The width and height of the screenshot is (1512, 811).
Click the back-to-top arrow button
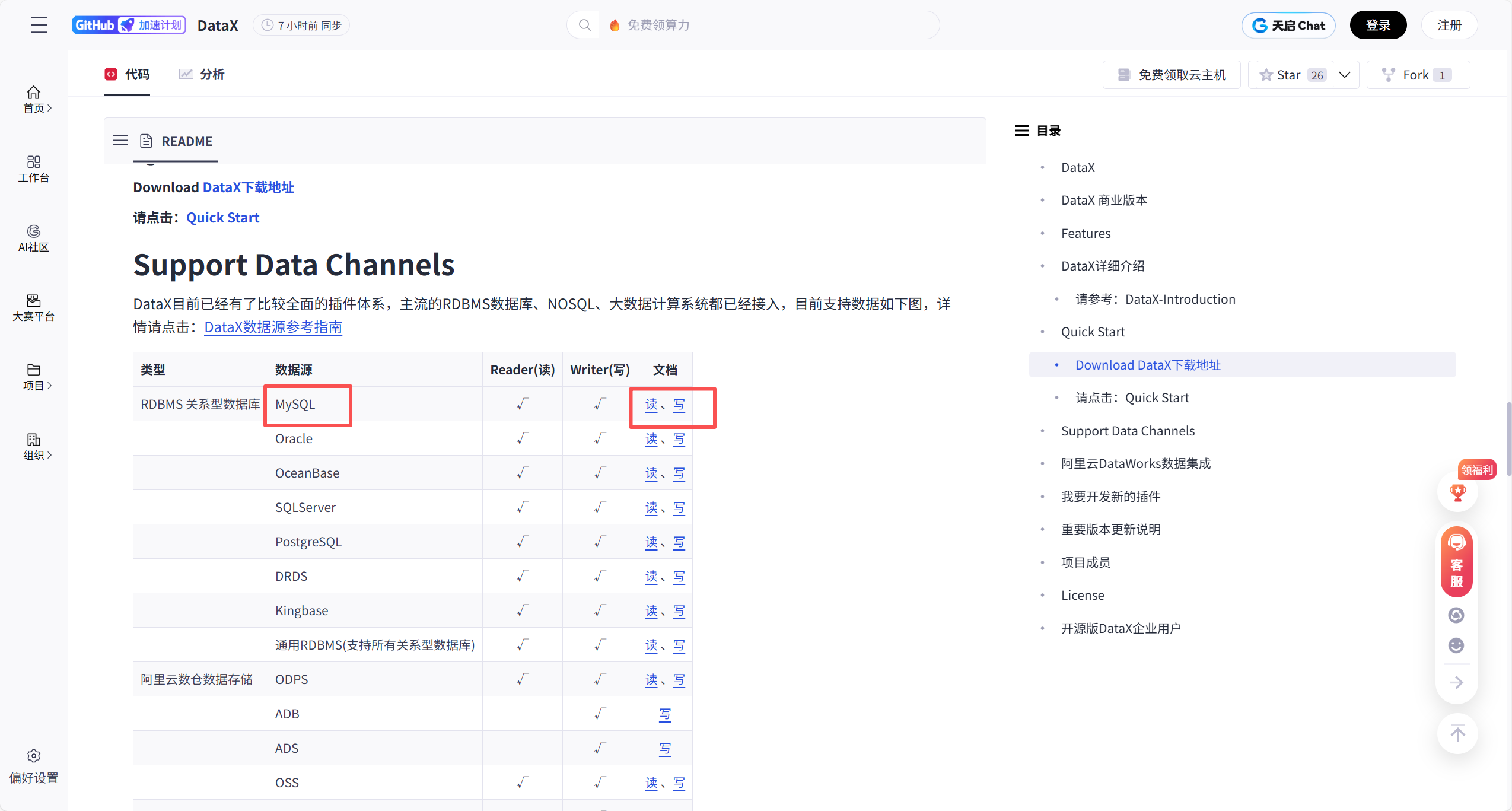(1457, 733)
